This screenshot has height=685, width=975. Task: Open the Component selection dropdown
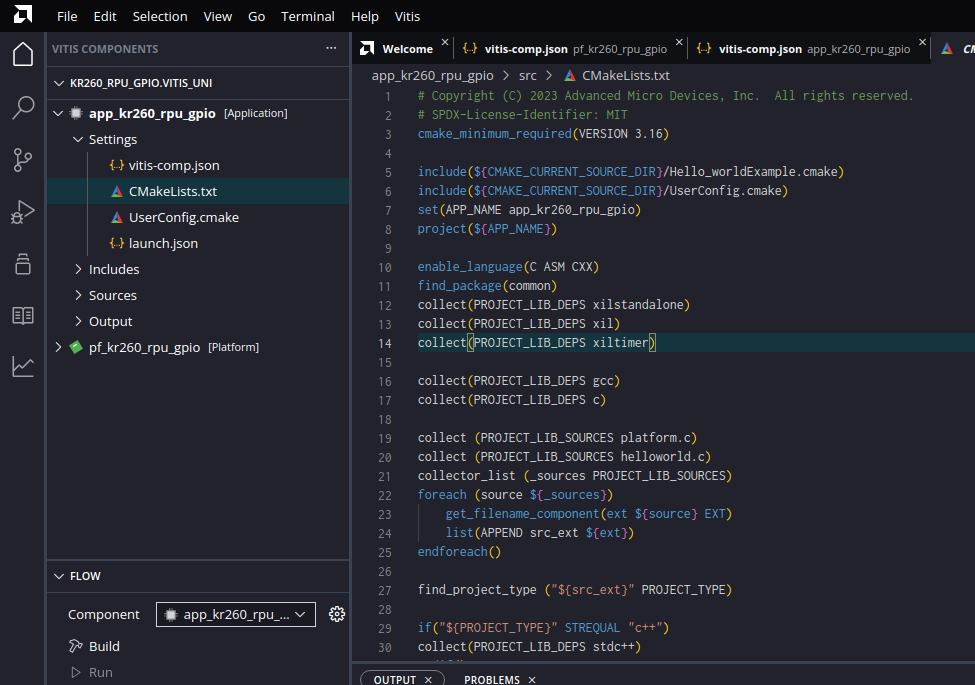tap(236, 614)
